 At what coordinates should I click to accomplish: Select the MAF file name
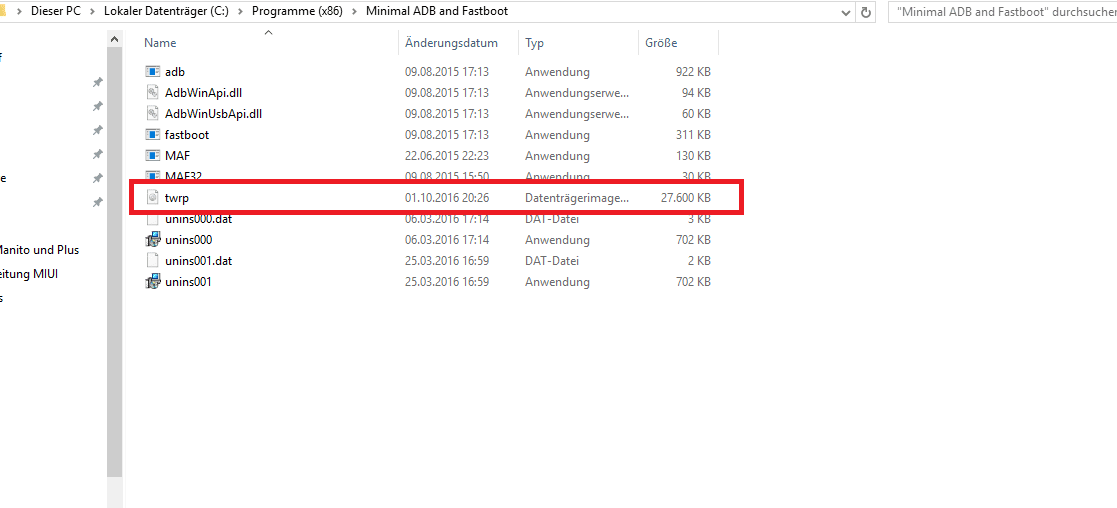click(177, 155)
